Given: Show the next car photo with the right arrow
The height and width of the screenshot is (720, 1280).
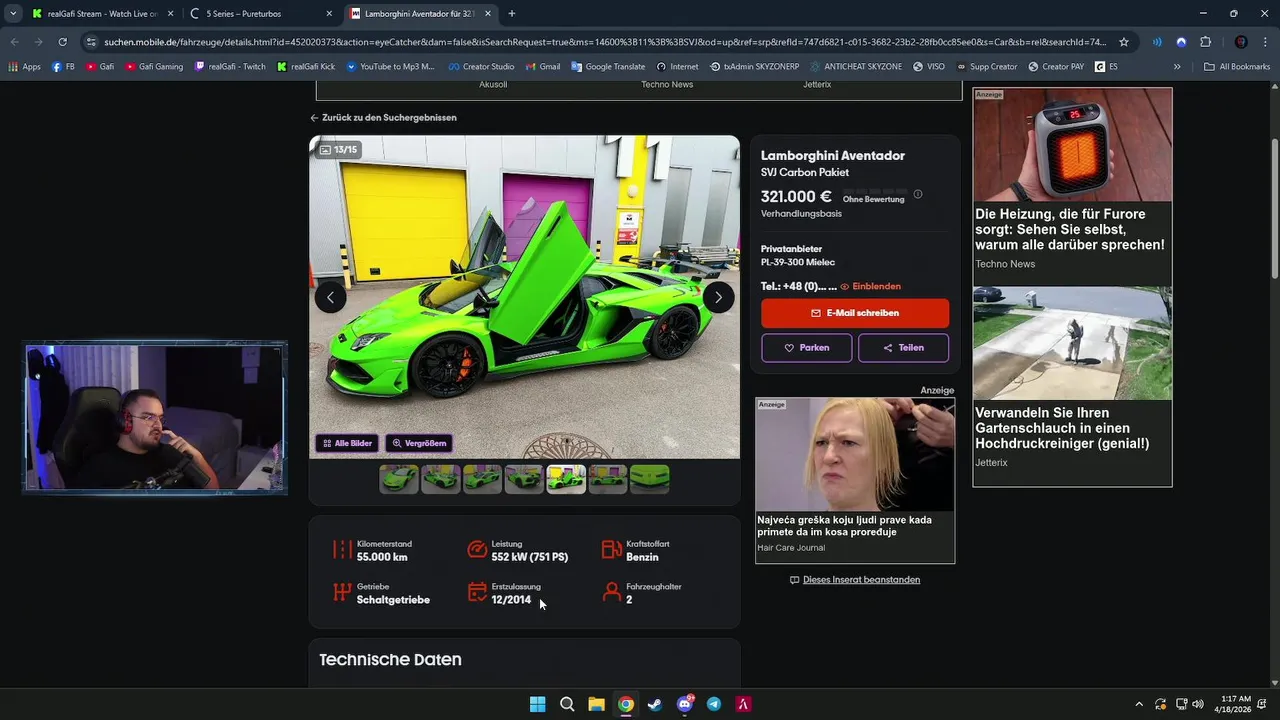Looking at the screenshot, I should (x=718, y=297).
